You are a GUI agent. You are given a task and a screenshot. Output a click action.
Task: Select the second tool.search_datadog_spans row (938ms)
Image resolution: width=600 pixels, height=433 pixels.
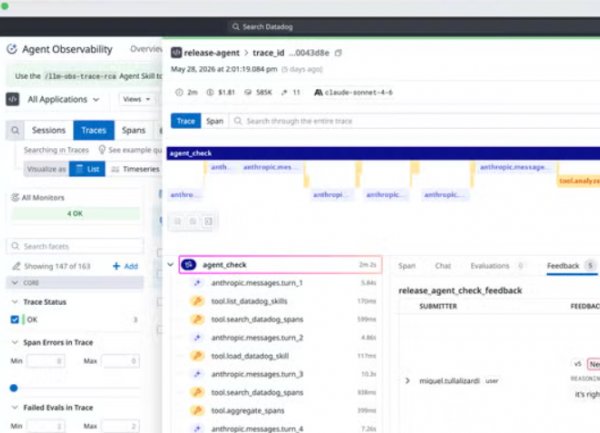click(281, 392)
